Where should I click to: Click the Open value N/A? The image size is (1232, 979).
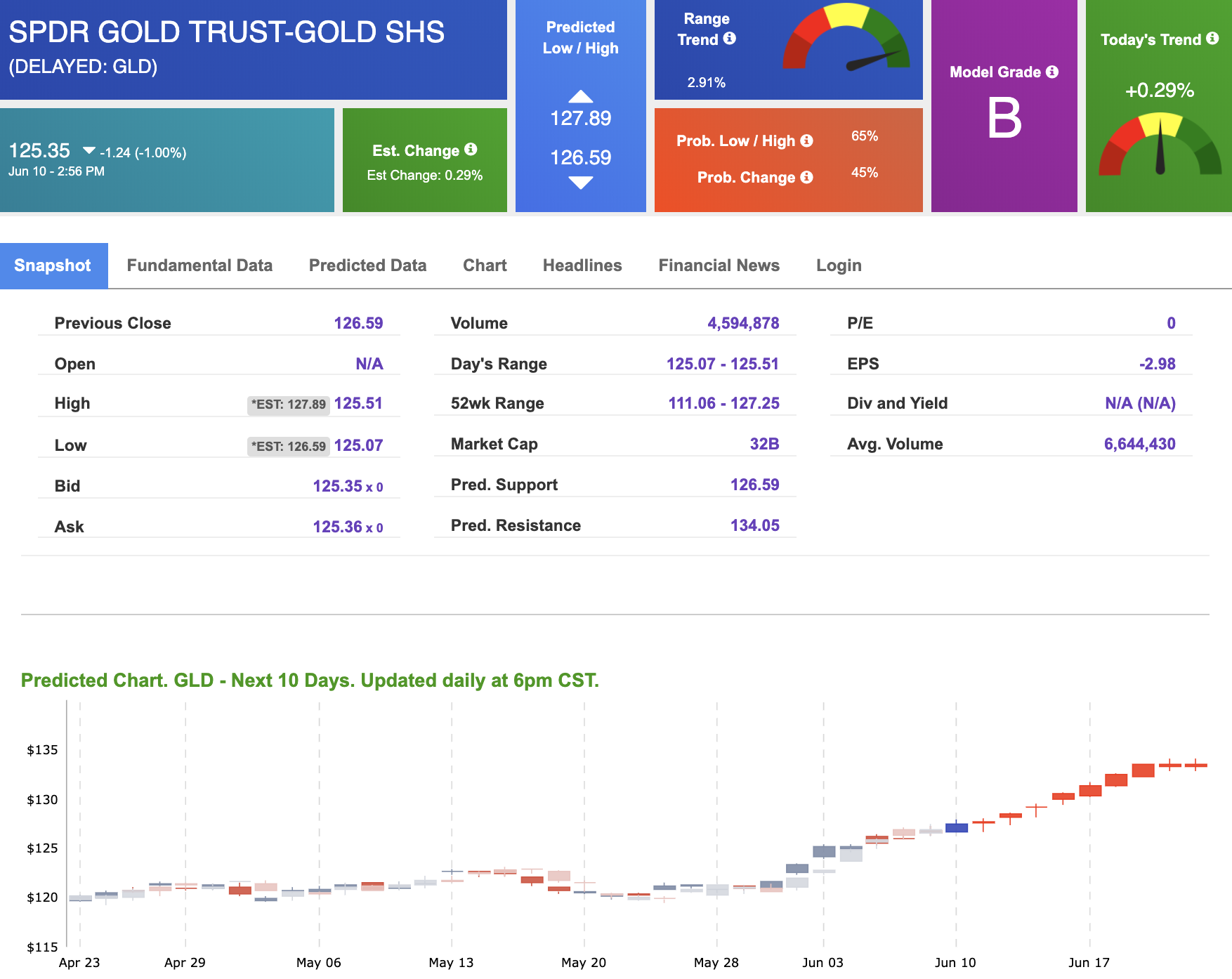369,364
